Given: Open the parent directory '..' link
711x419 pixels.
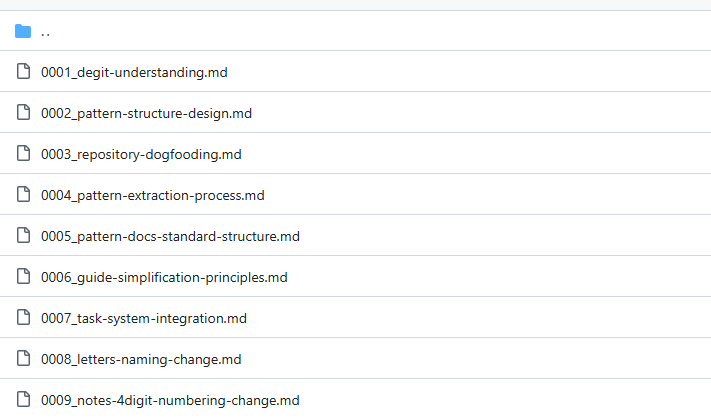Looking at the screenshot, I should click(x=46, y=32).
